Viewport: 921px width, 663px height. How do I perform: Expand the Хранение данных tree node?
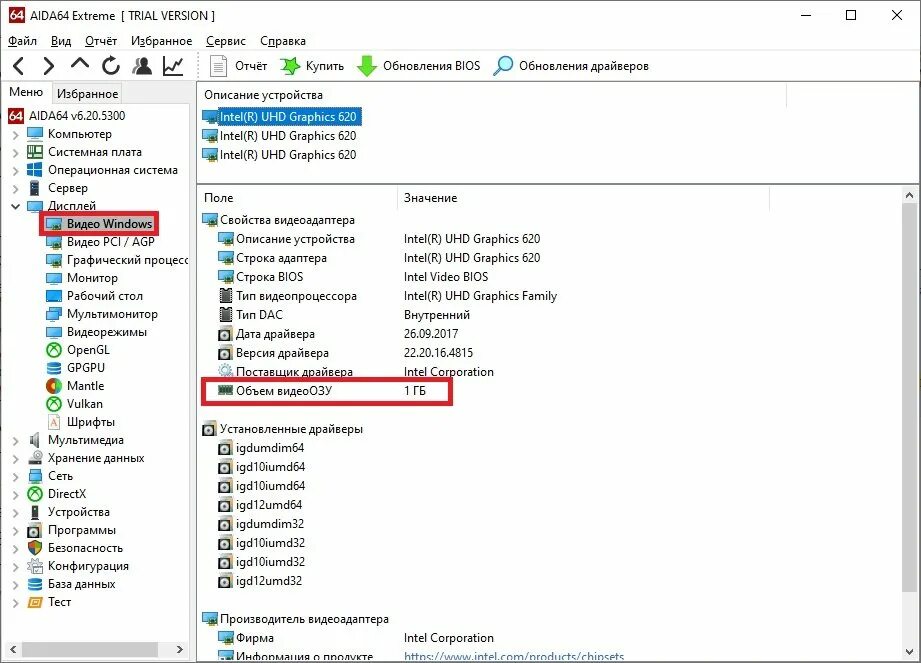point(16,459)
